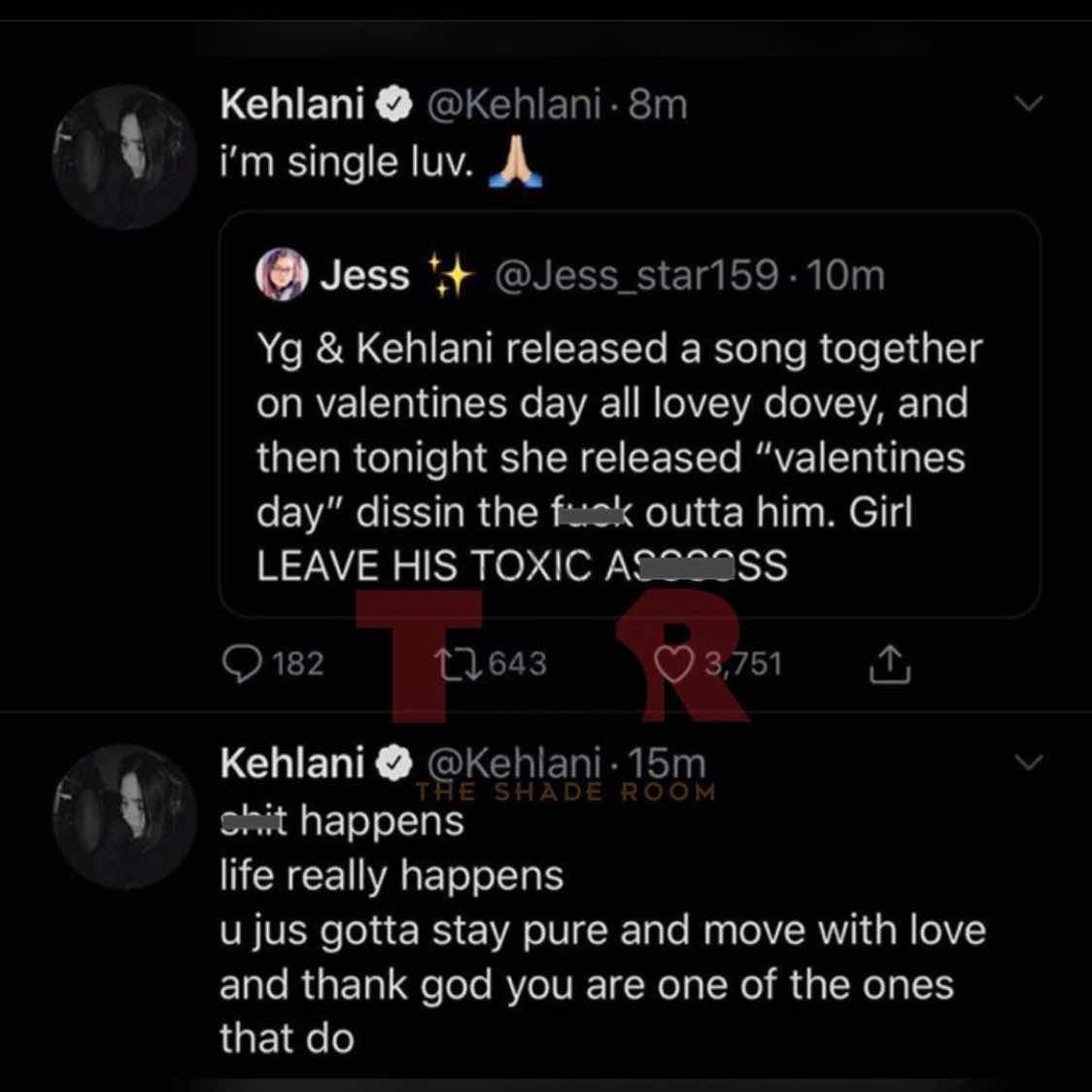Click the Jess display name in quoted tweet
This screenshot has height=1092, width=1092.
point(365,274)
